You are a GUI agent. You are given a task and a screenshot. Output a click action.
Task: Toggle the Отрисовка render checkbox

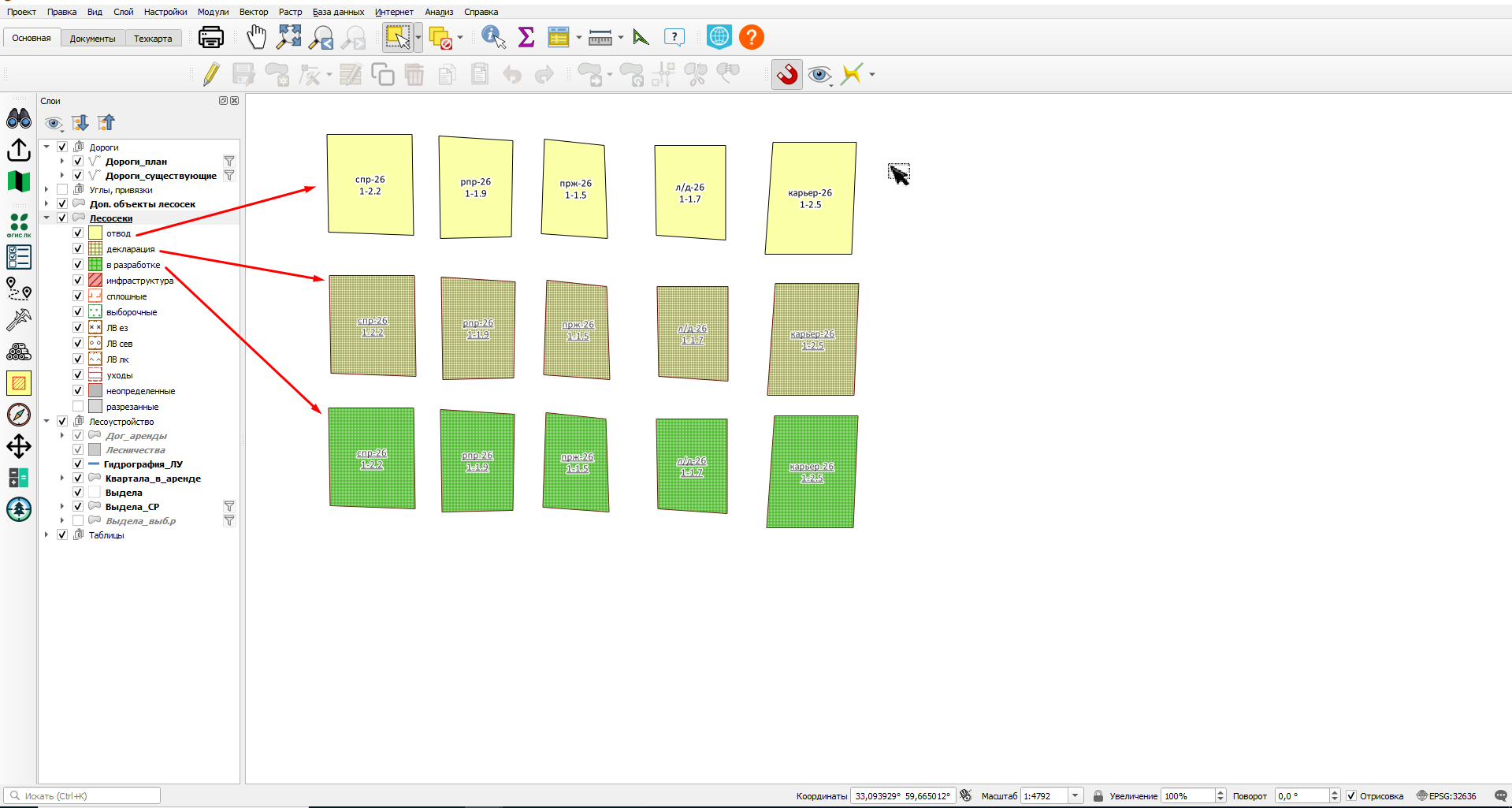(1350, 795)
